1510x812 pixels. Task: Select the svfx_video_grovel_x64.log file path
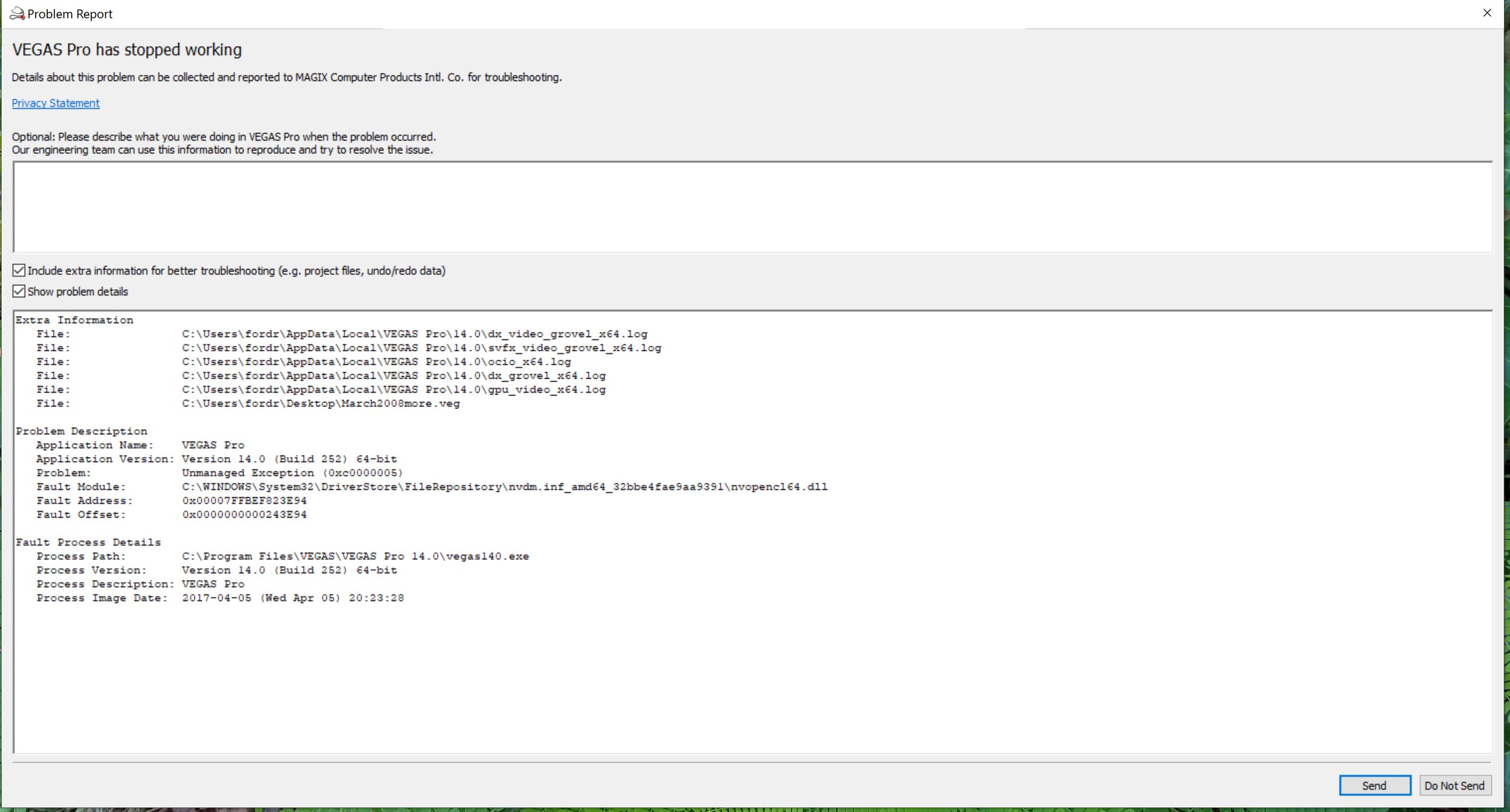click(x=422, y=348)
